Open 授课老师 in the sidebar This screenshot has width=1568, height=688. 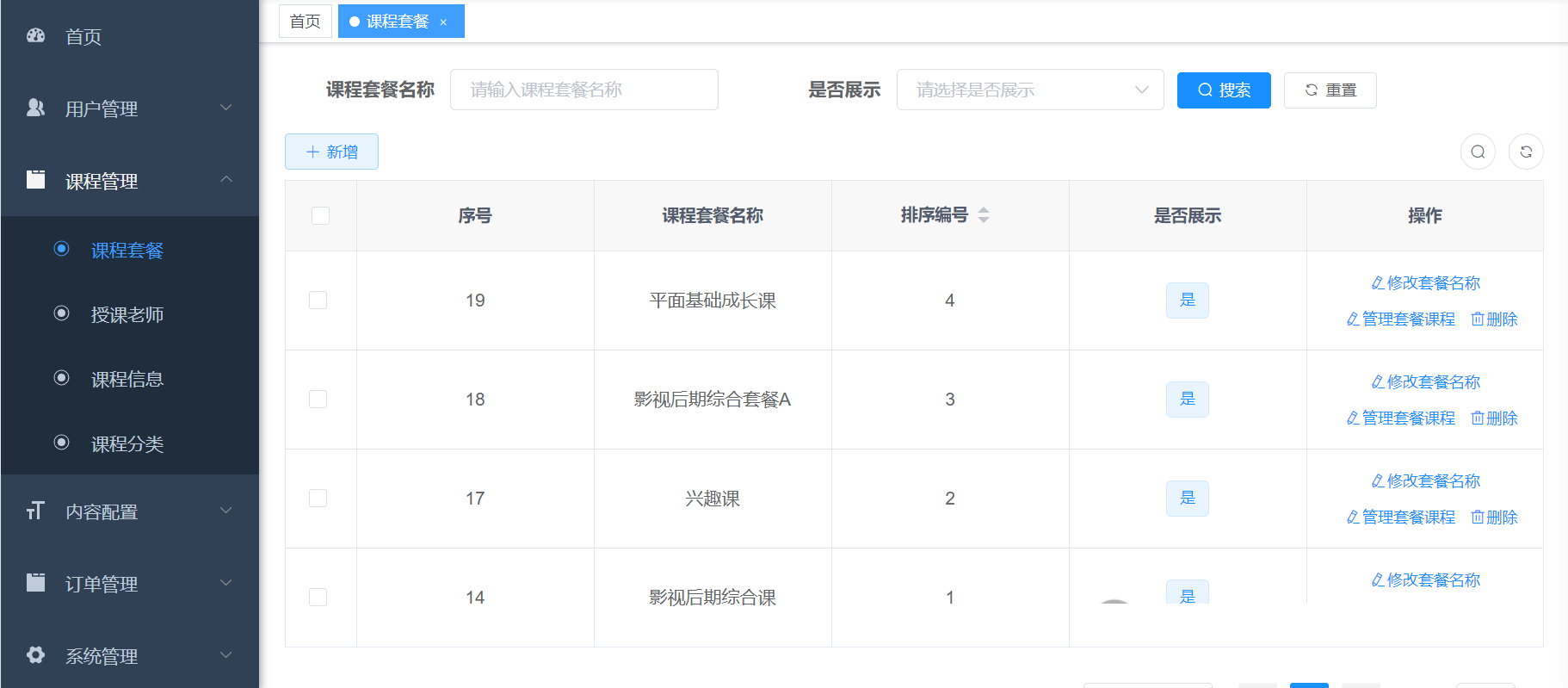tap(127, 315)
